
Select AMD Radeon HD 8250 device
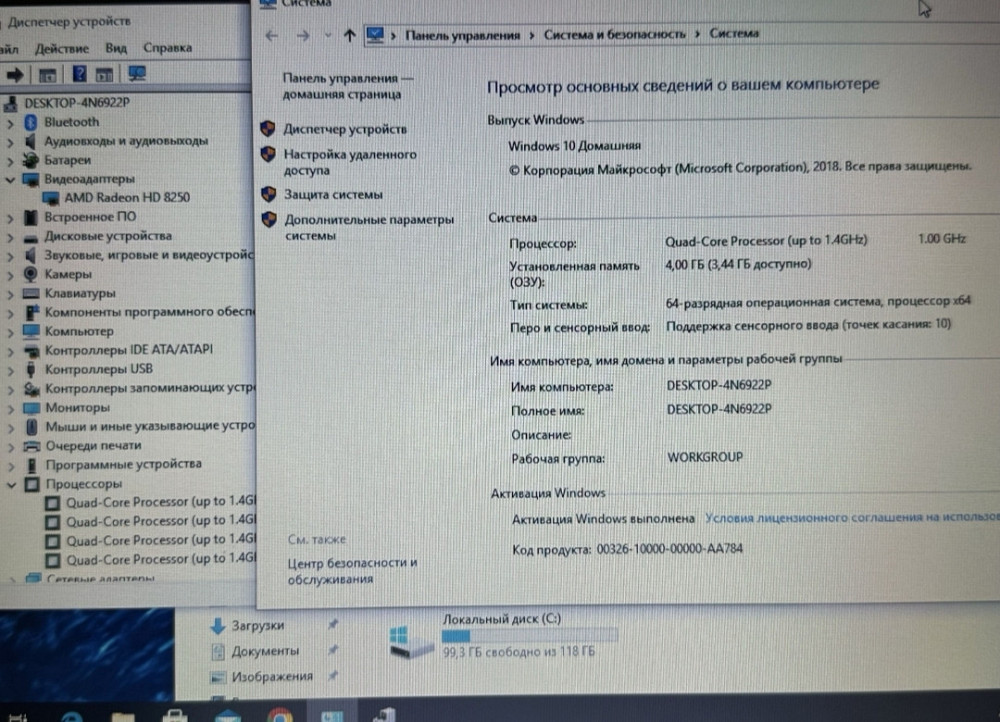tap(117, 197)
